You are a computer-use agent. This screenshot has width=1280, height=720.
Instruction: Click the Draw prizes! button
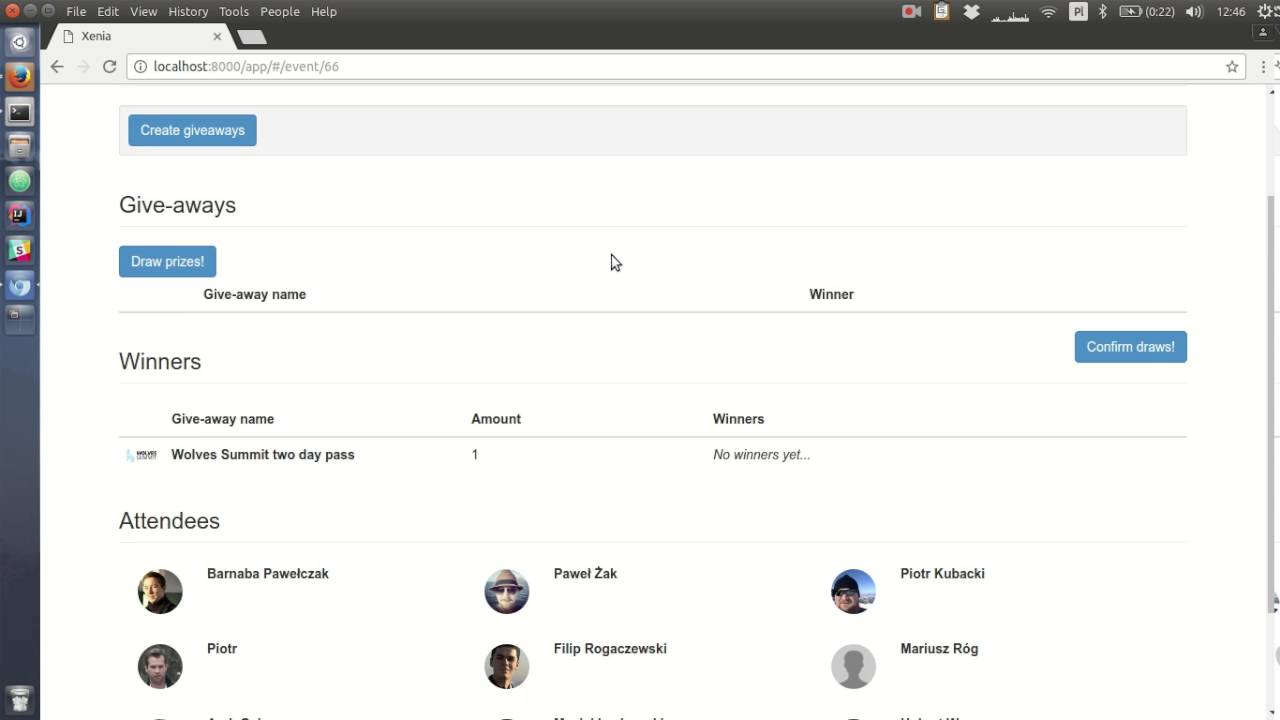[x=167, y=261]
